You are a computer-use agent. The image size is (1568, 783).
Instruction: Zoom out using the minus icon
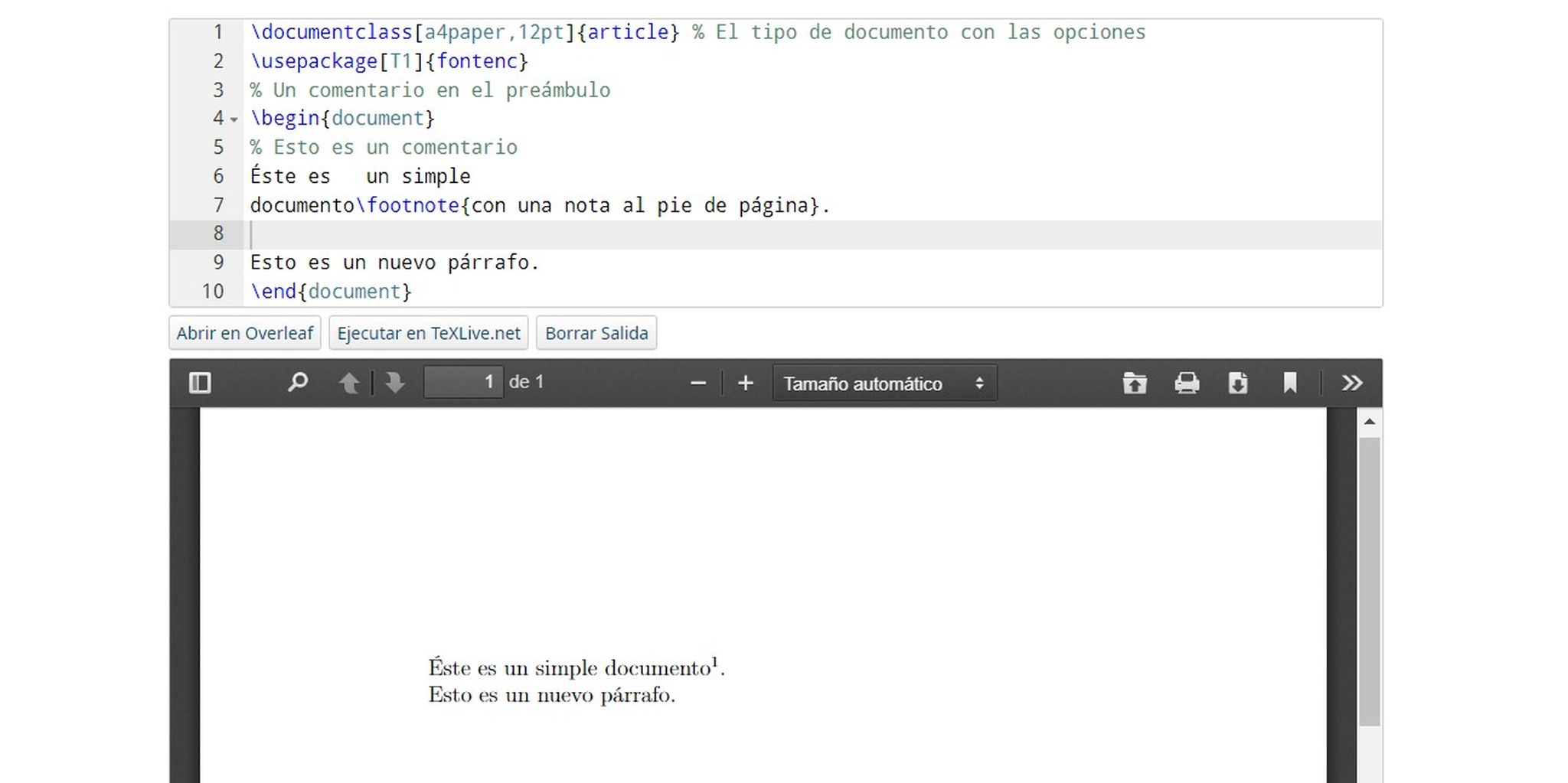[x=697, y=383]
